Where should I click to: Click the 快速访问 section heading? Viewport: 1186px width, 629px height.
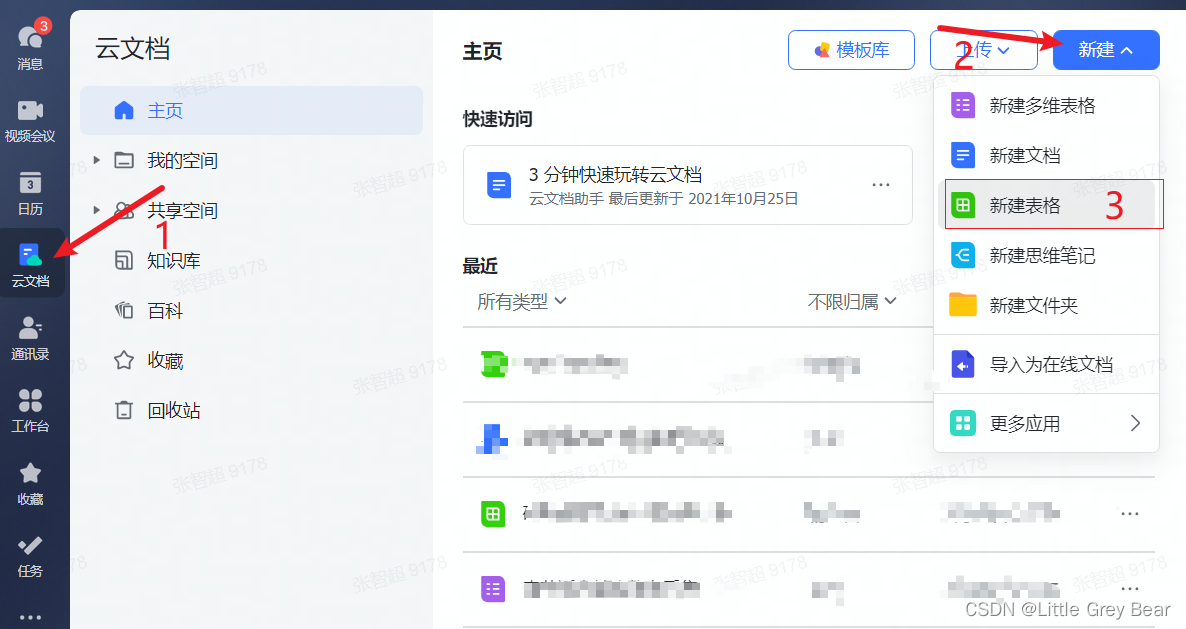coord(498,119)
